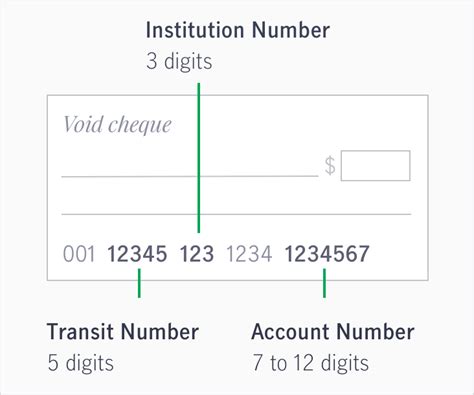Image resolution: width=474 pixels, height=395 pixels.
Task: Click the bold 123 institution digits
Action: tap(197, 254)
